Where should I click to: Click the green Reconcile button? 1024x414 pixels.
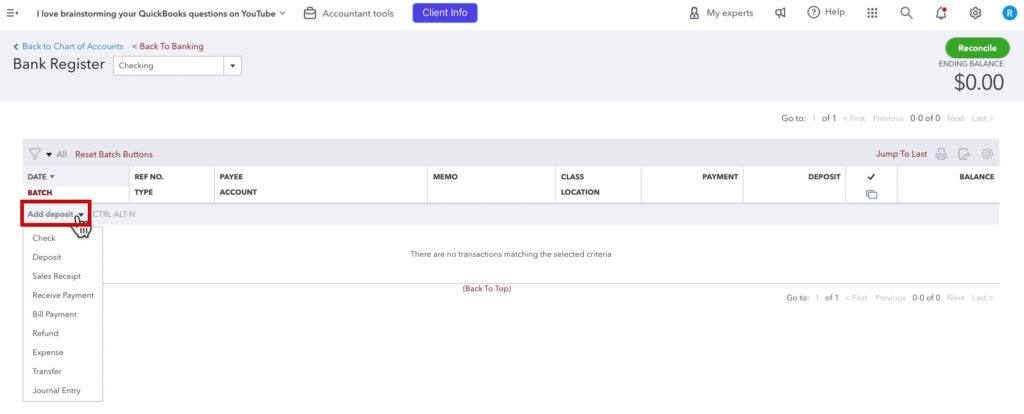coord(977,48)
